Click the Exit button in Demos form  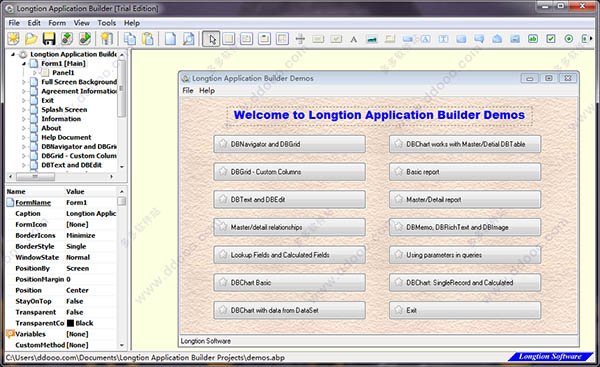point(465,310)
